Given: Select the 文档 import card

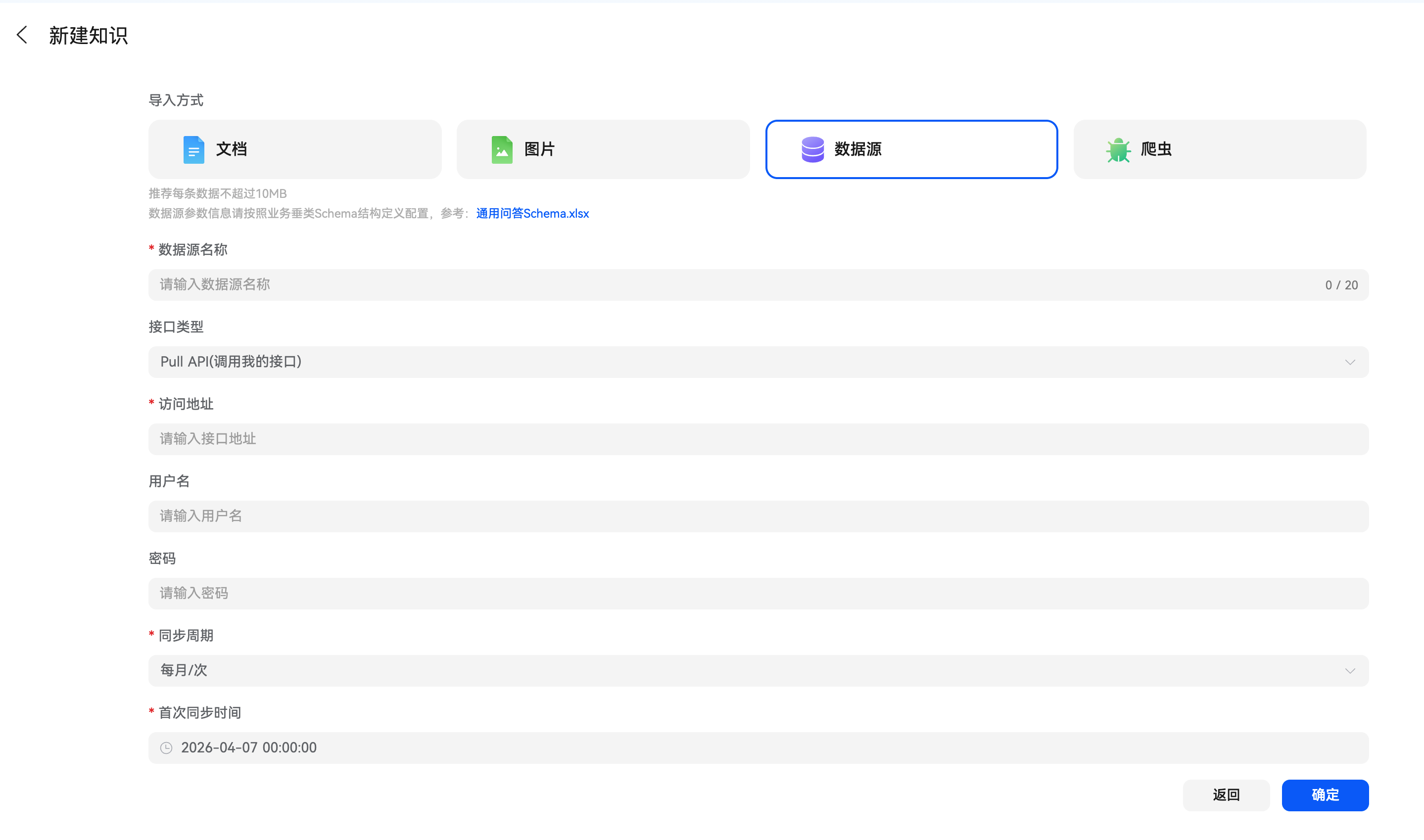Looking at the screenshot, I should tap(295, 149).
